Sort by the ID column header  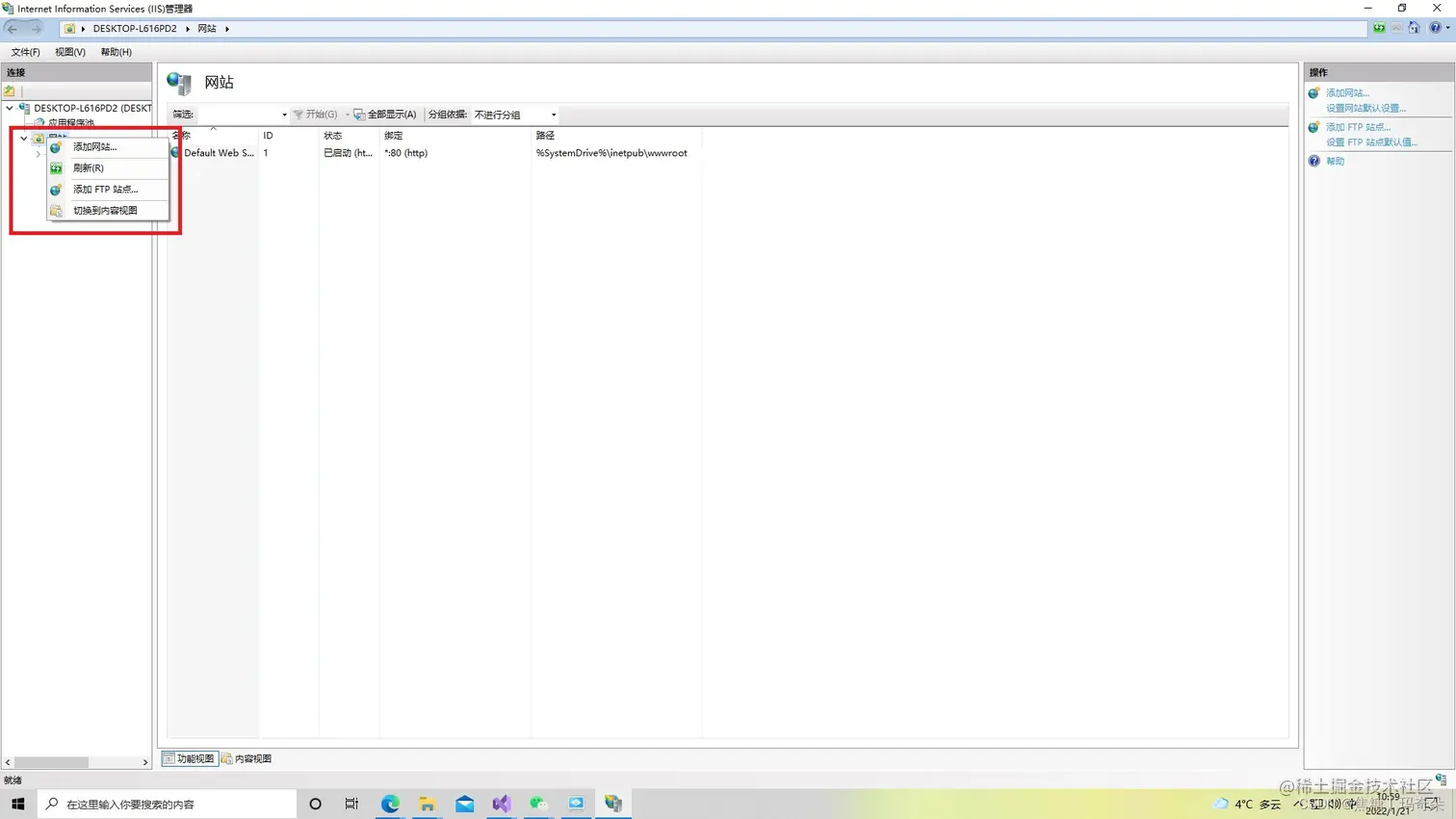pyautogui.click(x=288, y=136)
